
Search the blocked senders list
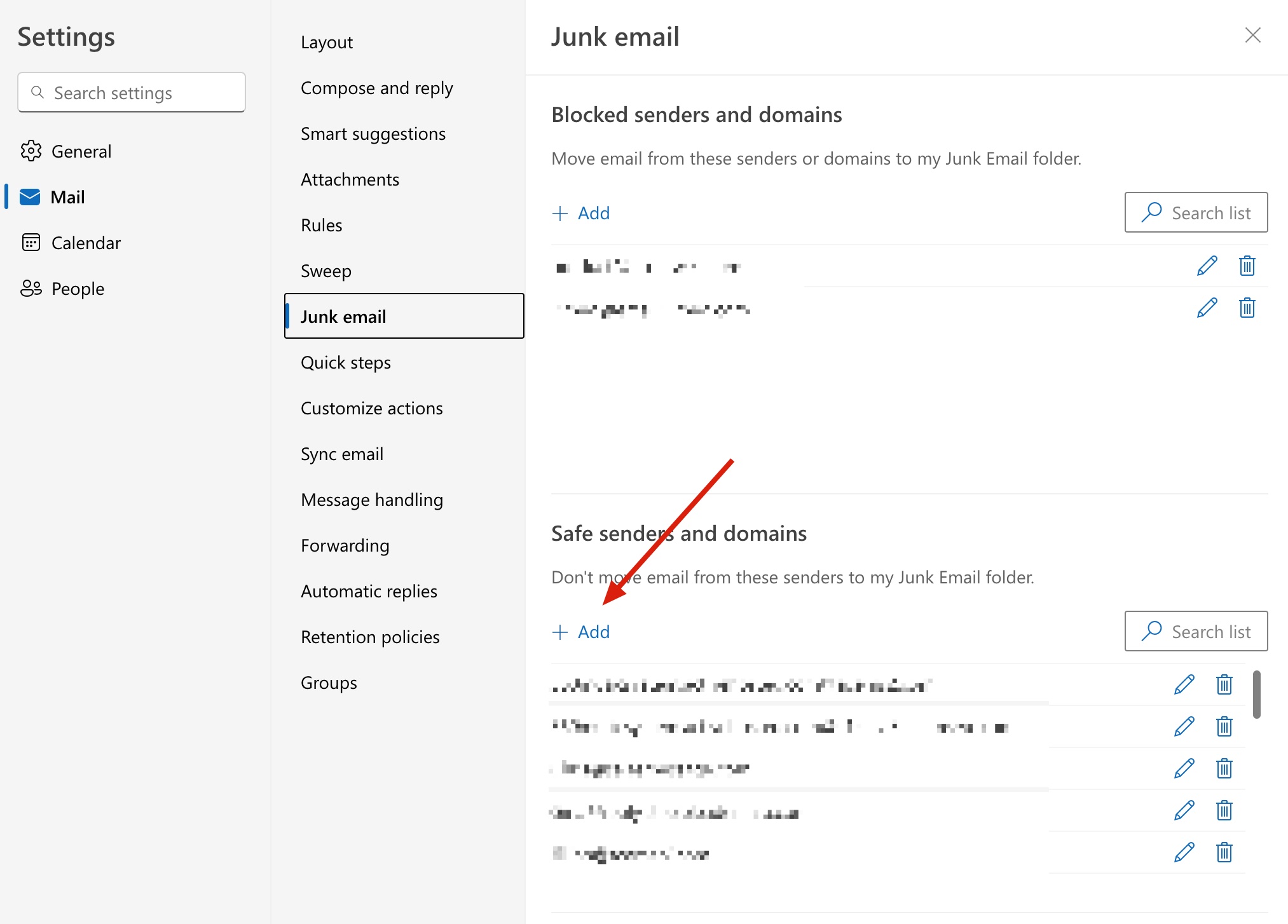pos(1196,212)
